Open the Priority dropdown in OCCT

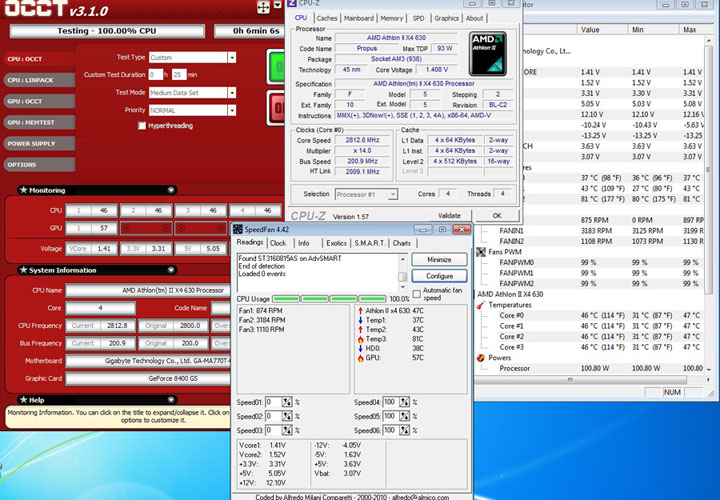click(232, 110)
